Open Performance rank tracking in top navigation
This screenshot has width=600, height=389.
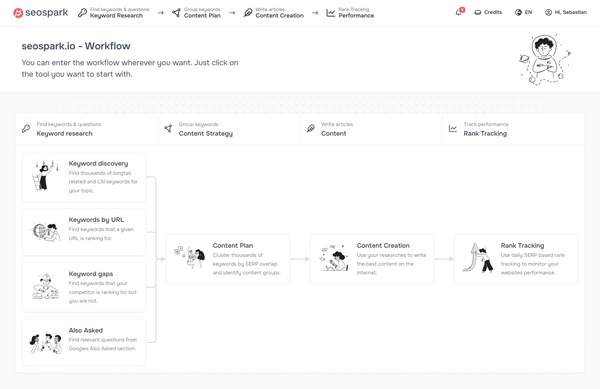(x=350, y=13)
